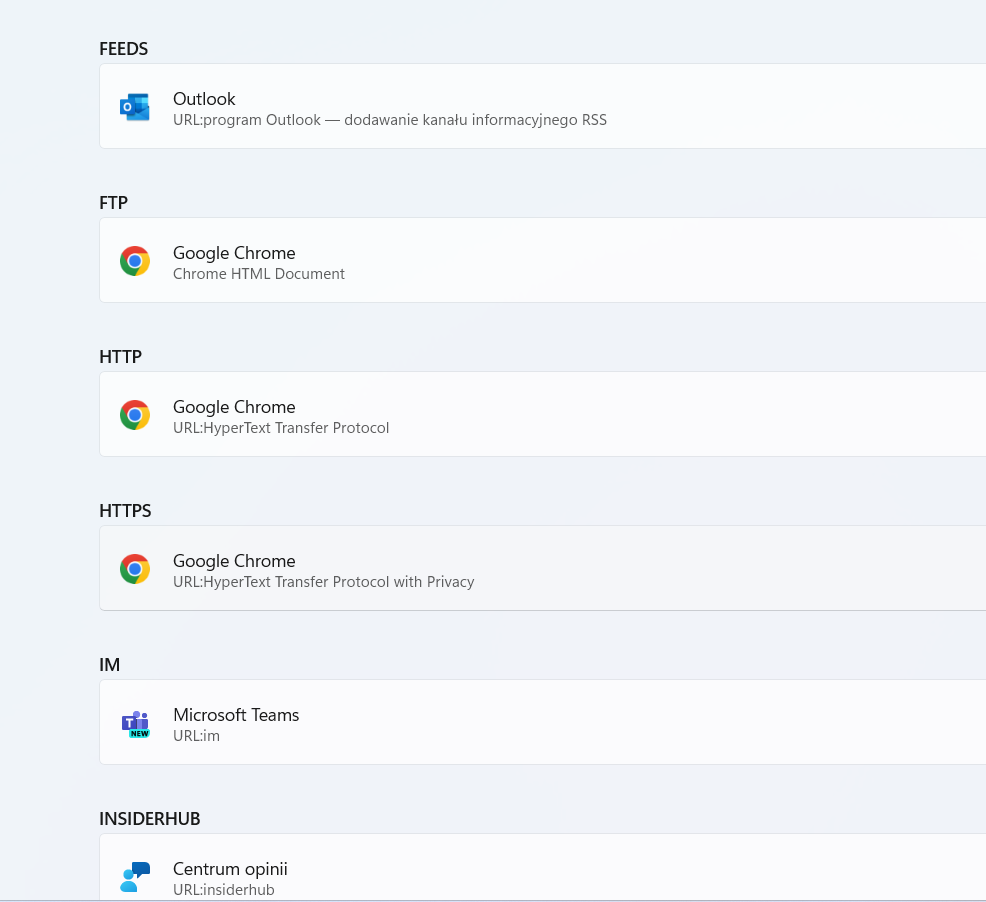This screenshot has height=902, width=986.
Task: Change the HTTP default app card
Action: 543,415
